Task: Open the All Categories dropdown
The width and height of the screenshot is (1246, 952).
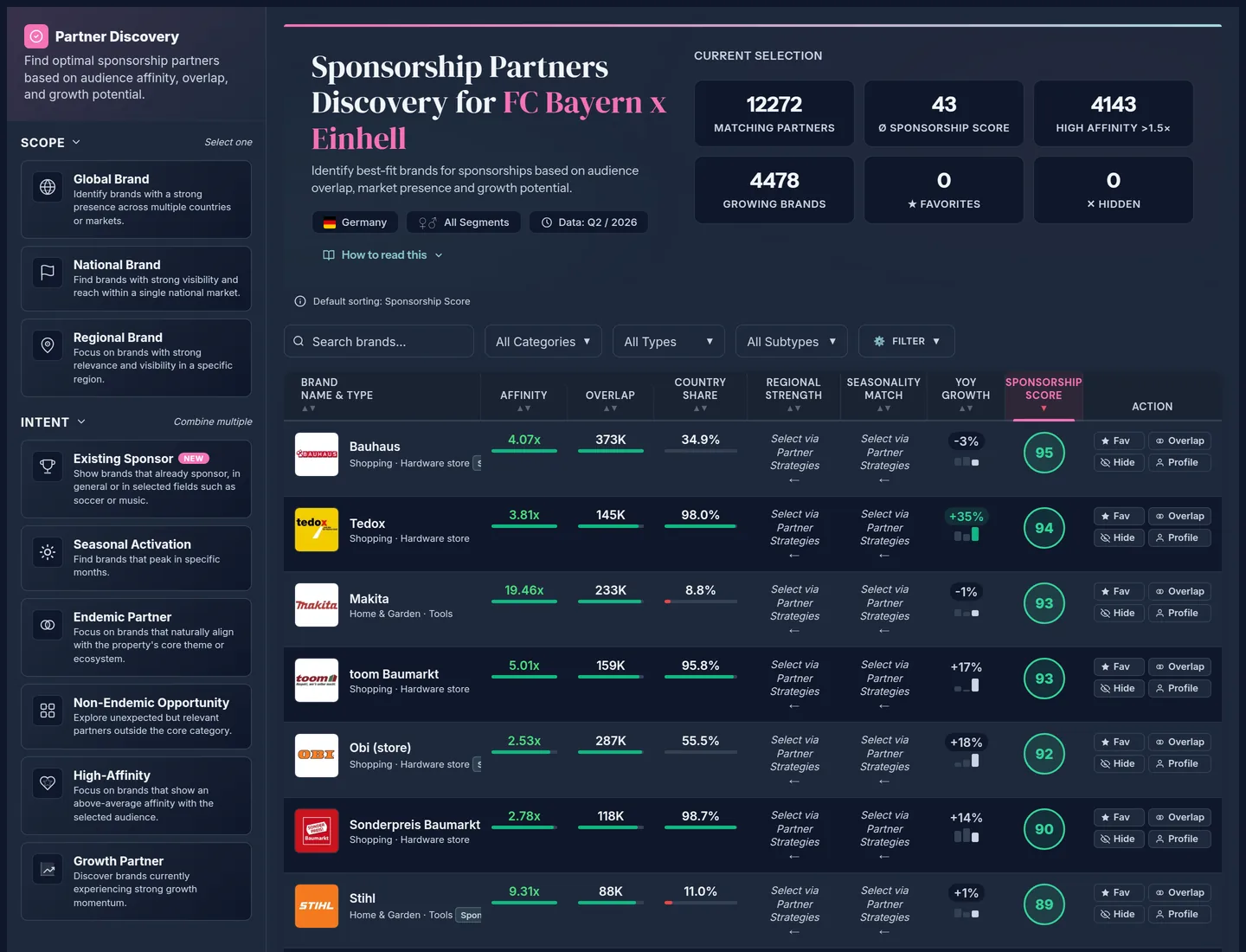Action: [543, 341]
